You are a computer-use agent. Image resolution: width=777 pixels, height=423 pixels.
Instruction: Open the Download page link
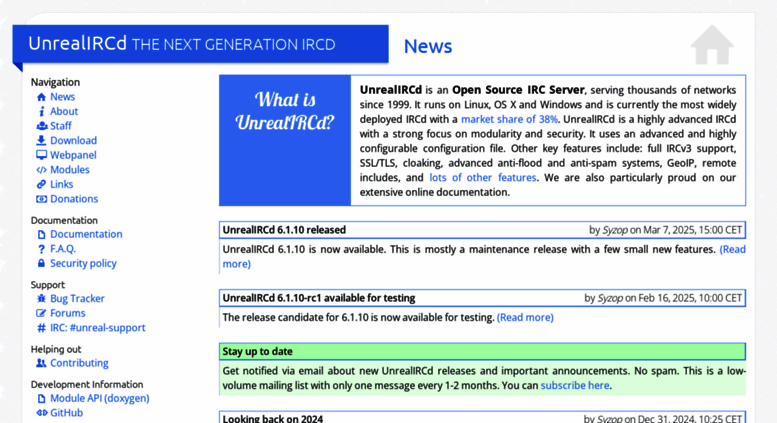(x=73, y=140)
